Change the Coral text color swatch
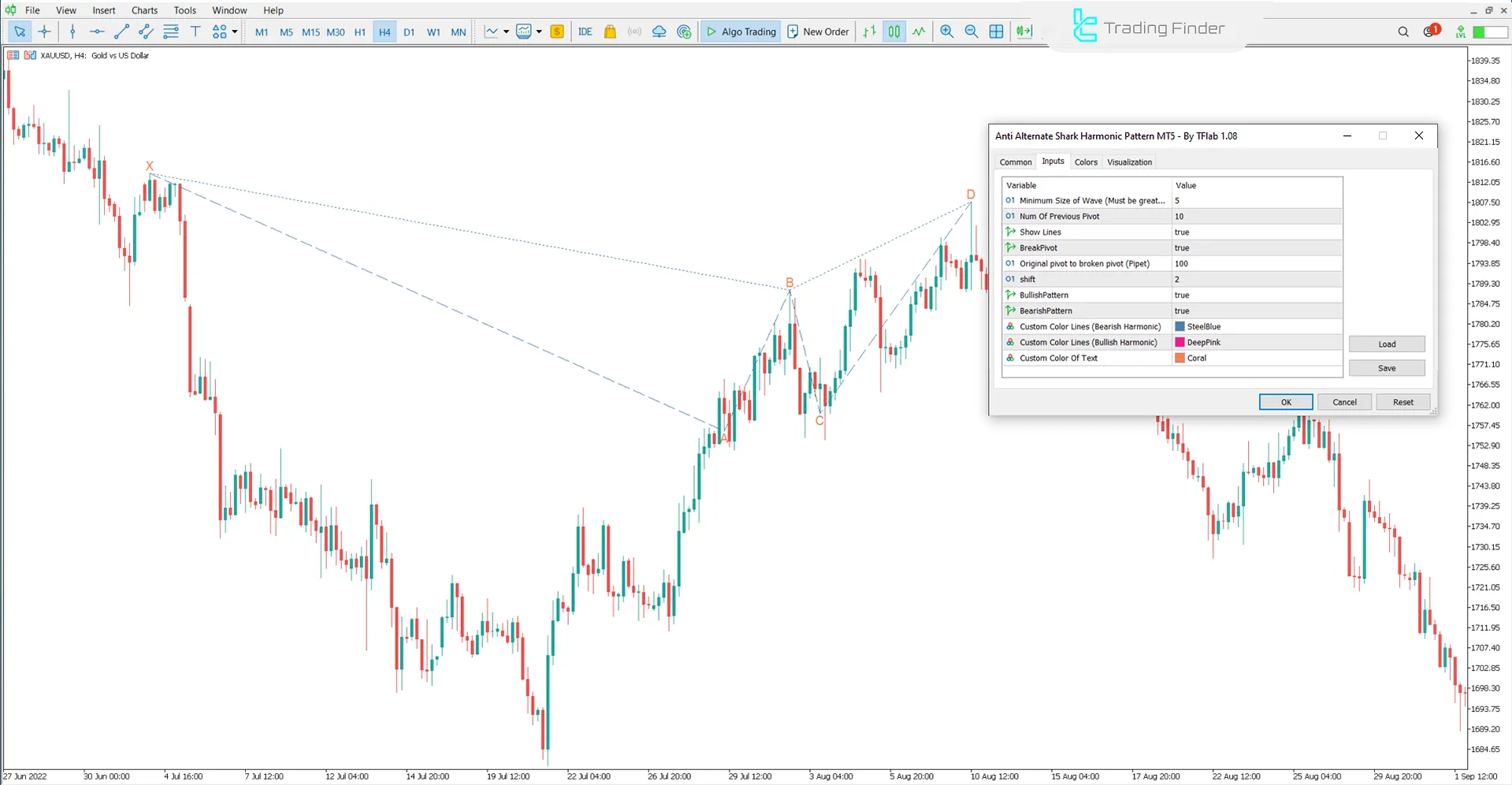The image size is (1512, 785). 1179,358
